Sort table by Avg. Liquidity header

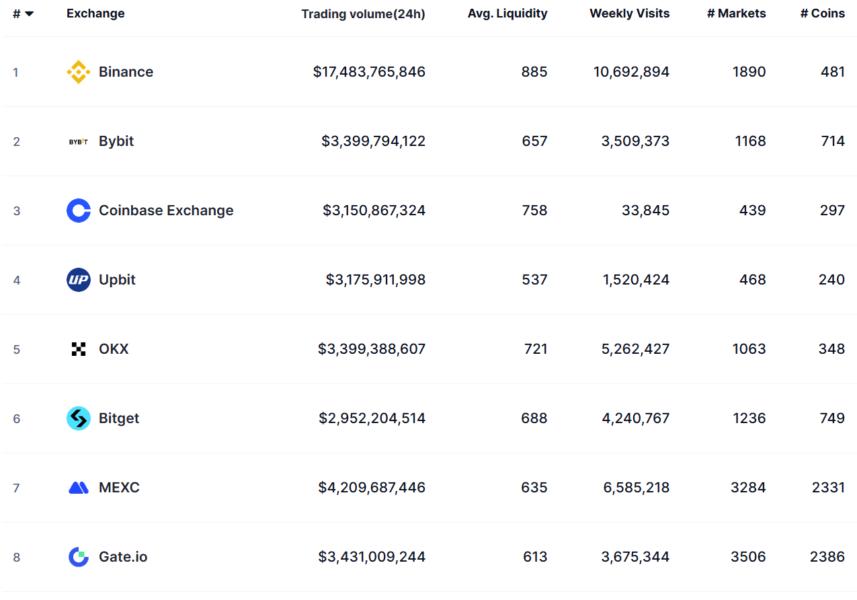point(507,14)
